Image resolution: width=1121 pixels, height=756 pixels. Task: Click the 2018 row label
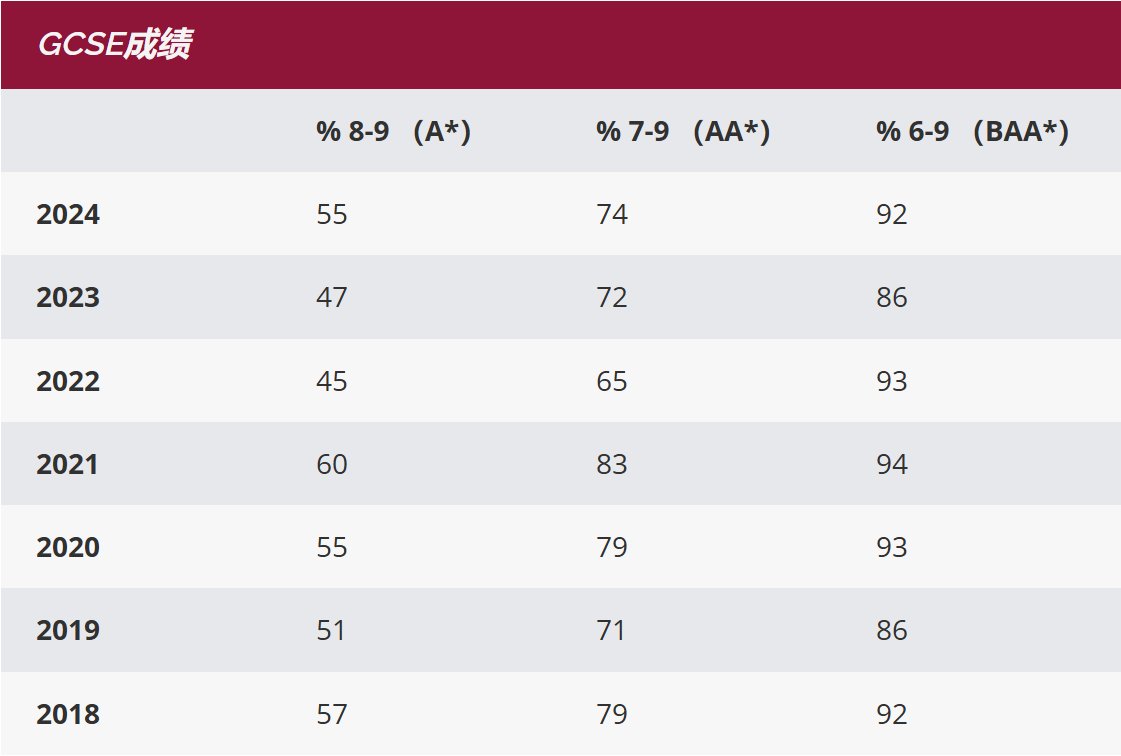tap(68, 715)
